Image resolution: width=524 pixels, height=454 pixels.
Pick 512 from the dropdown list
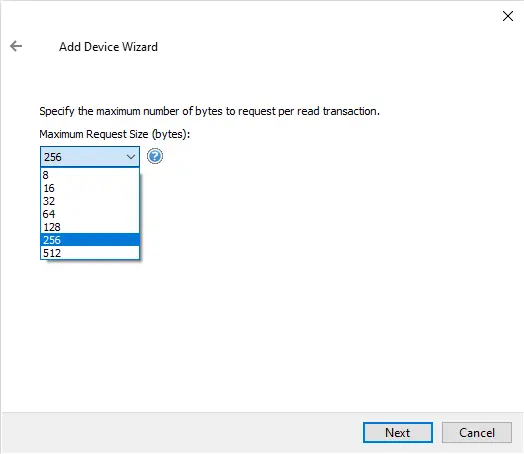(x=90, y=253)
